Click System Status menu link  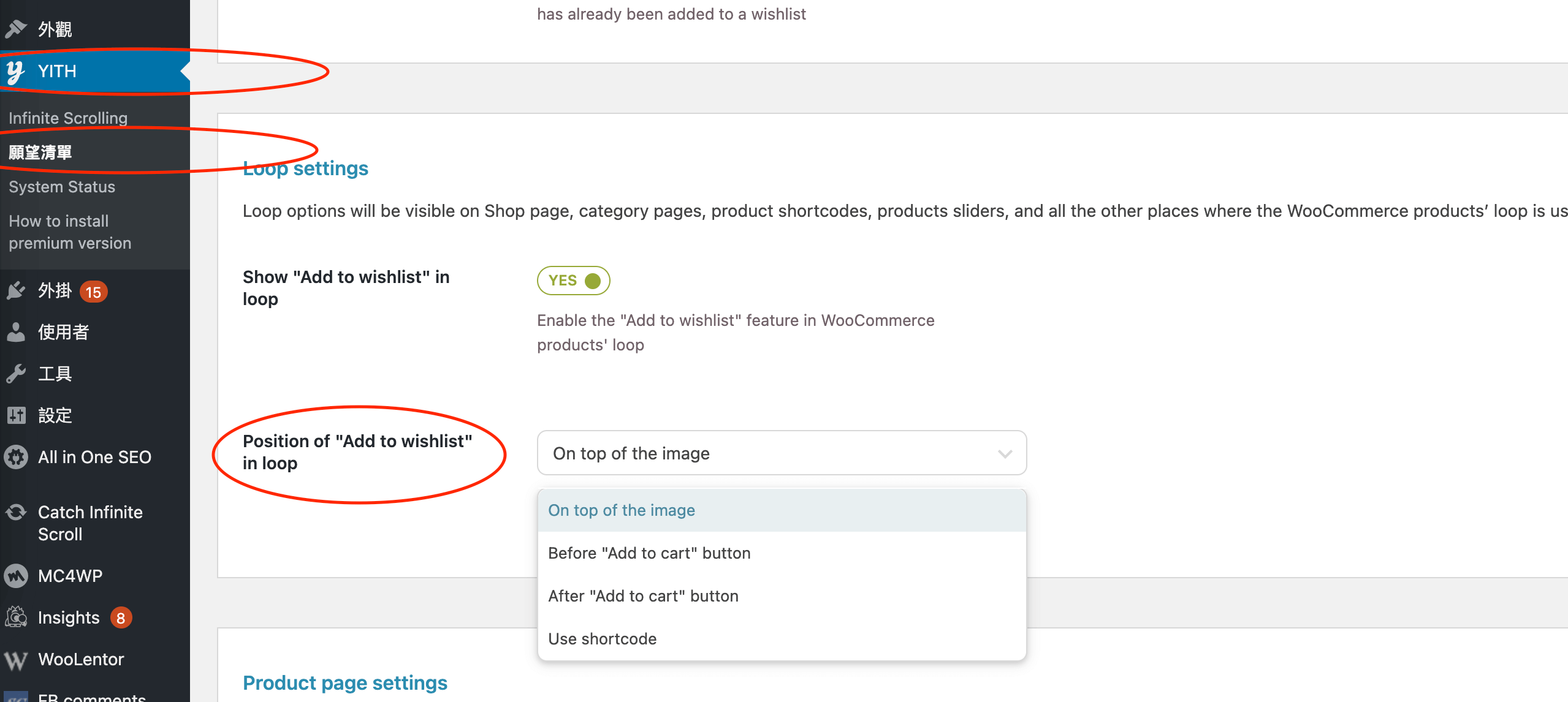pos(62,186)
